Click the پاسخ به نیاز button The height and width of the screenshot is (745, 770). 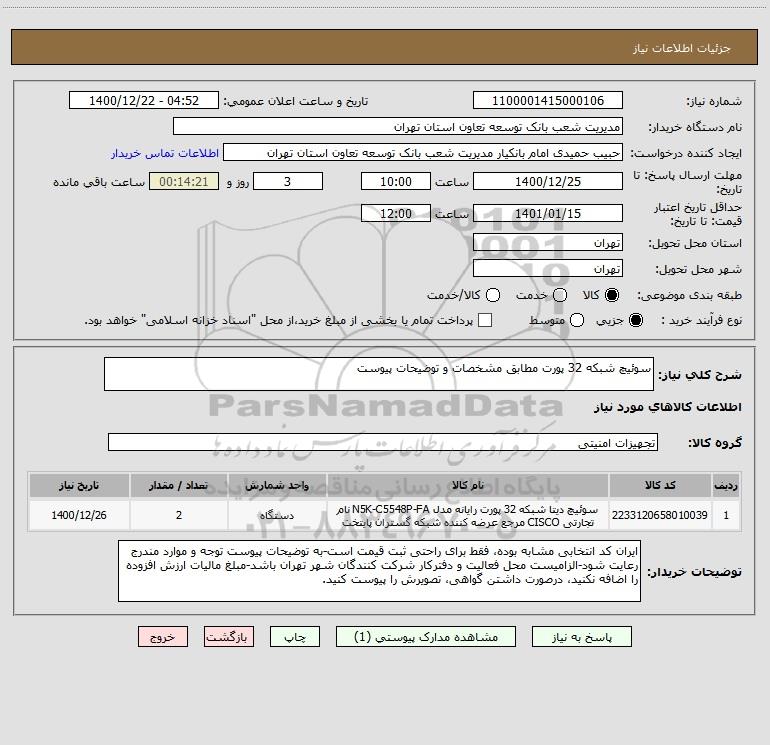point(582,637)
